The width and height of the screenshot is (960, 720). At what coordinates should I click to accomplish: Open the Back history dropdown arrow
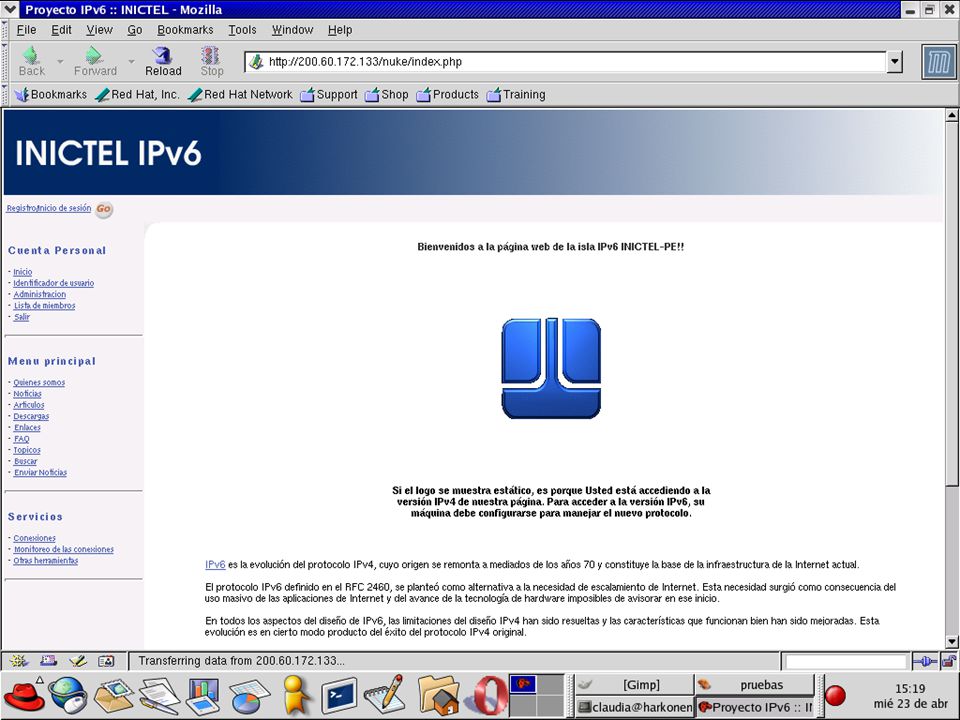pyautogui.click(x=60, y=61)
